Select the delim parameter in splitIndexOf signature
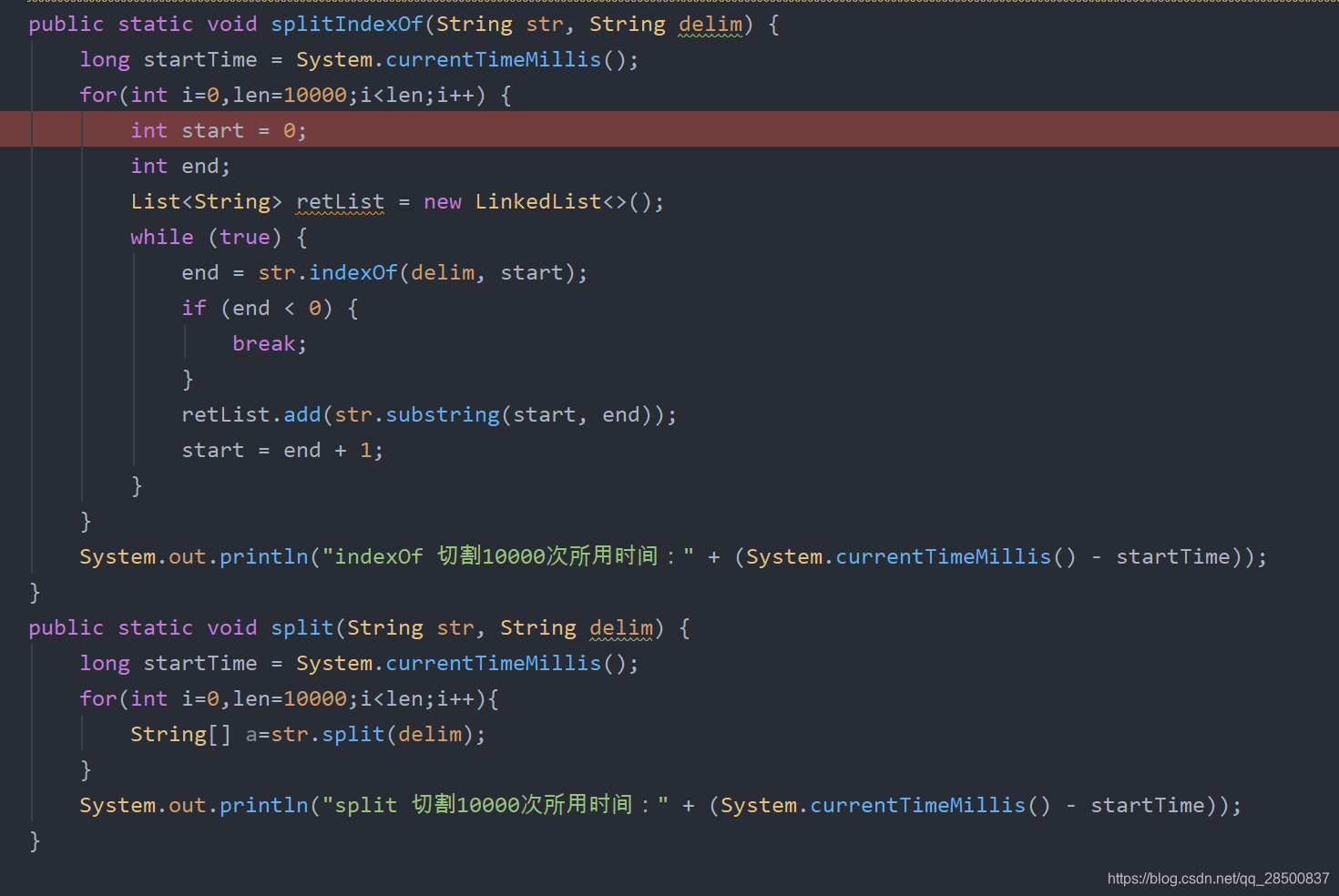 click(710, 25)
